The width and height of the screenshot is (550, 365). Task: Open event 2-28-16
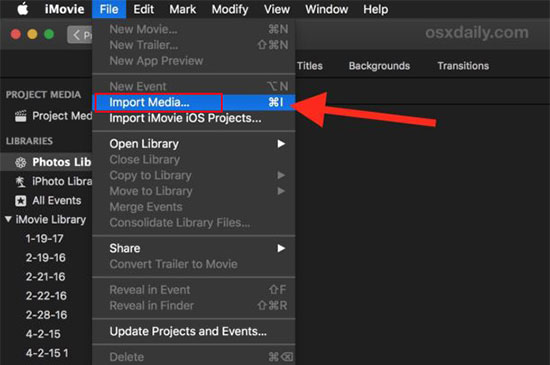point(46,315)
